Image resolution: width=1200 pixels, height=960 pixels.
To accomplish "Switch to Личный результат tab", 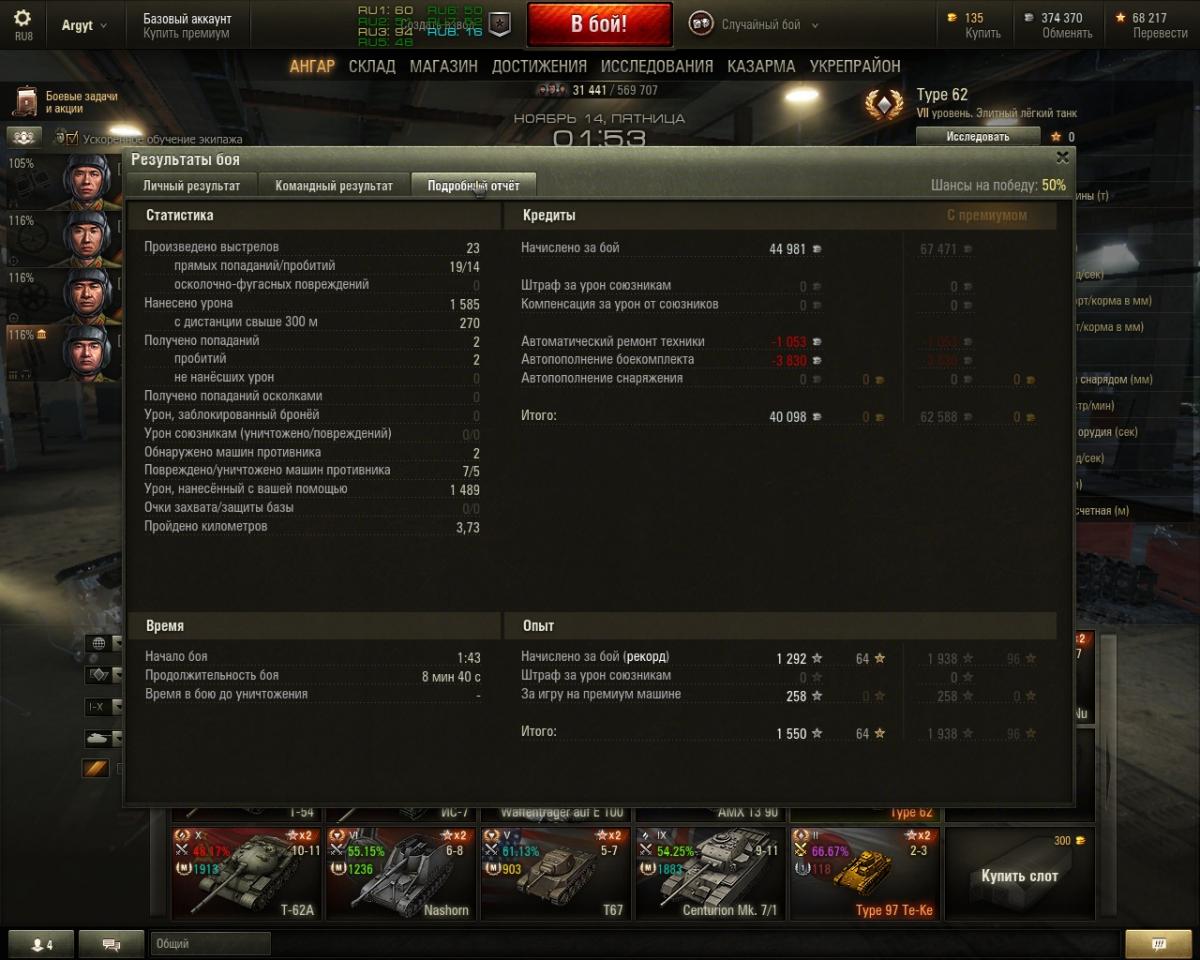I will (191, 186).
